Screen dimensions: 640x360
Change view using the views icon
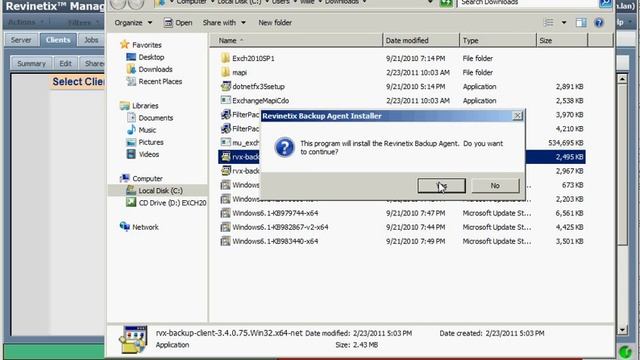tap(549, 22)
